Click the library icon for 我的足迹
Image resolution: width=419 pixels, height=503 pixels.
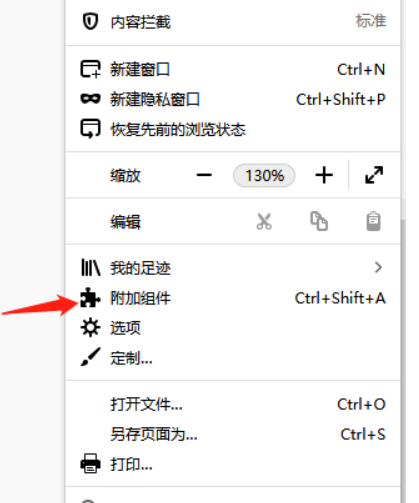[90, 267]
